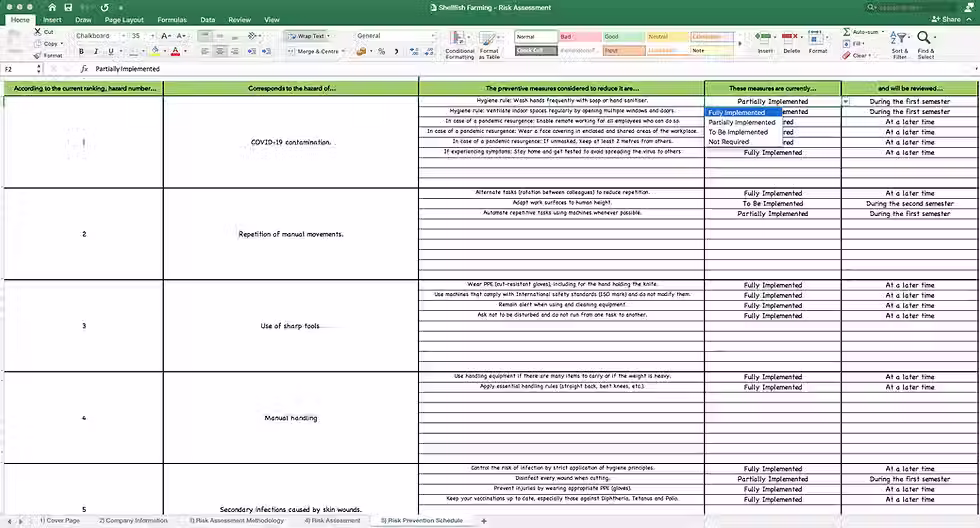The image size is (980, 528).
Task: Click the cell dropdown arrow beside Partially Implemented
Action: [846, 101]
